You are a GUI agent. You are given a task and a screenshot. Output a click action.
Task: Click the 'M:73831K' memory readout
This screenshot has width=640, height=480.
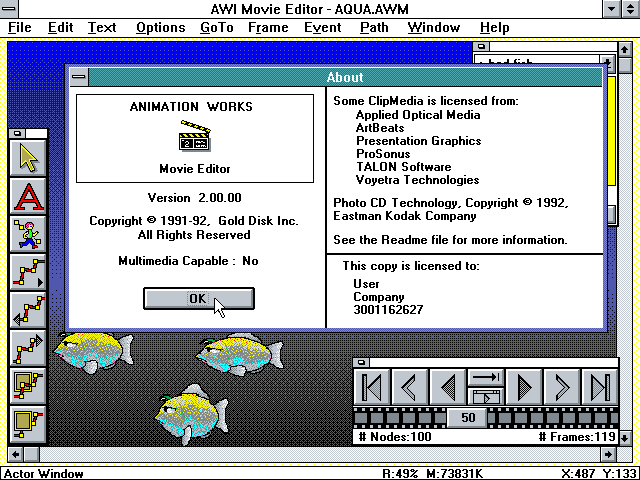455,474
